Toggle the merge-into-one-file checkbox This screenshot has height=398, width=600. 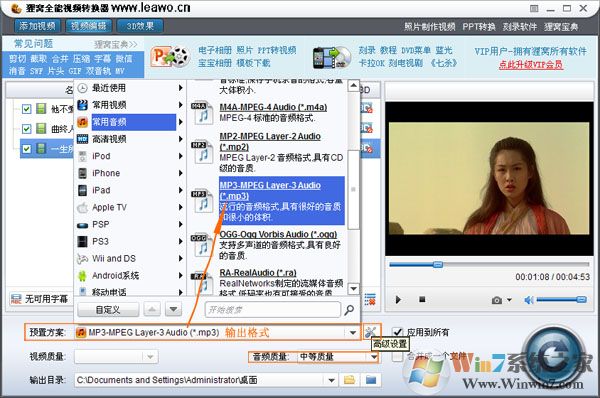(398, 356)
